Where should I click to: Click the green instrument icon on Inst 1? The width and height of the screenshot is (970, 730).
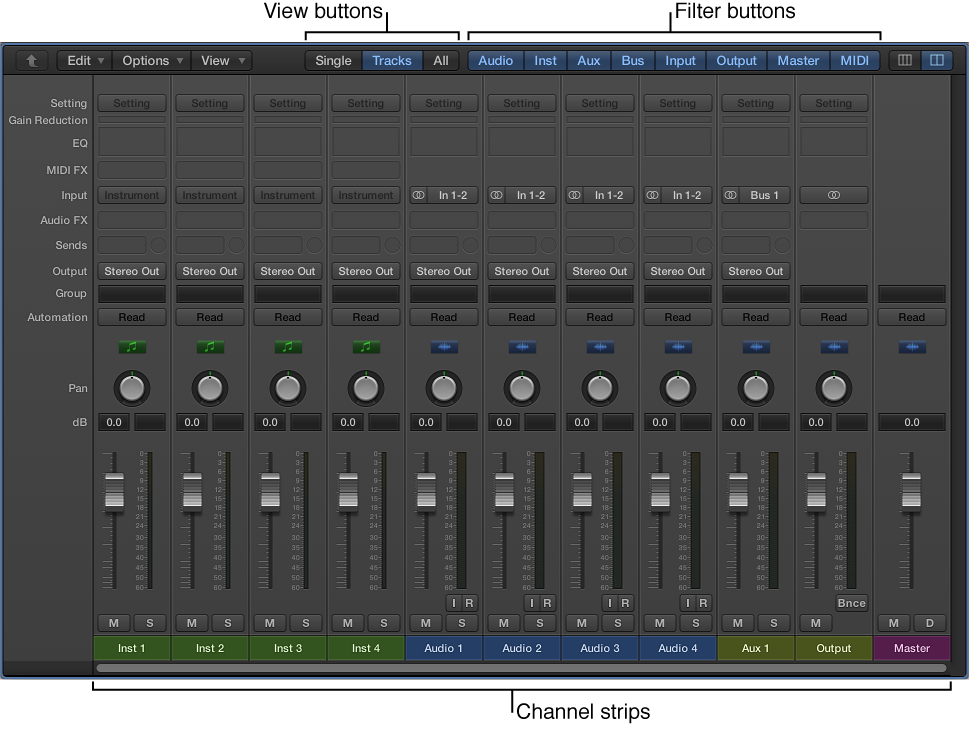131,347
